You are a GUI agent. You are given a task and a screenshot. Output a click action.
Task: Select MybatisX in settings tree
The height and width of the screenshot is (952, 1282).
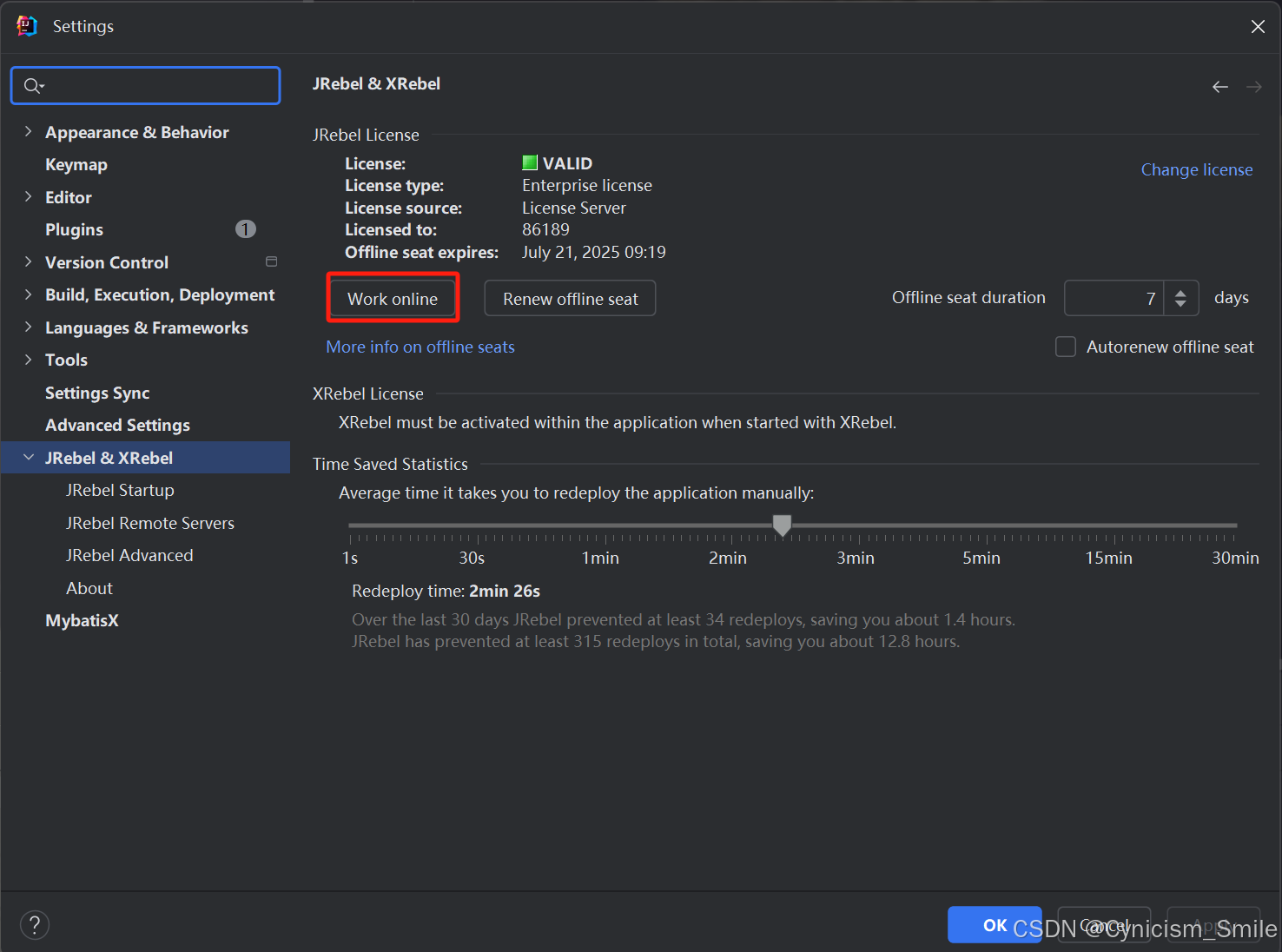coord(82,620)
